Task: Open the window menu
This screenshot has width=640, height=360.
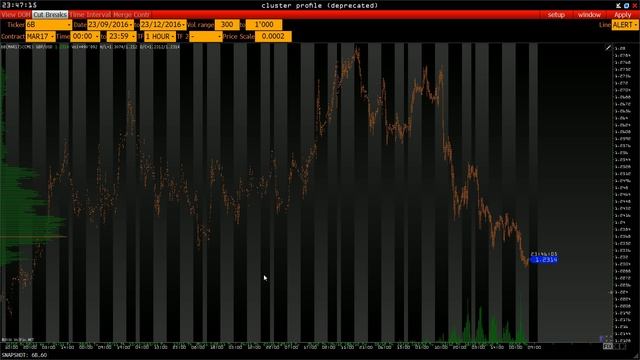Action: click(x=589, y=15)
